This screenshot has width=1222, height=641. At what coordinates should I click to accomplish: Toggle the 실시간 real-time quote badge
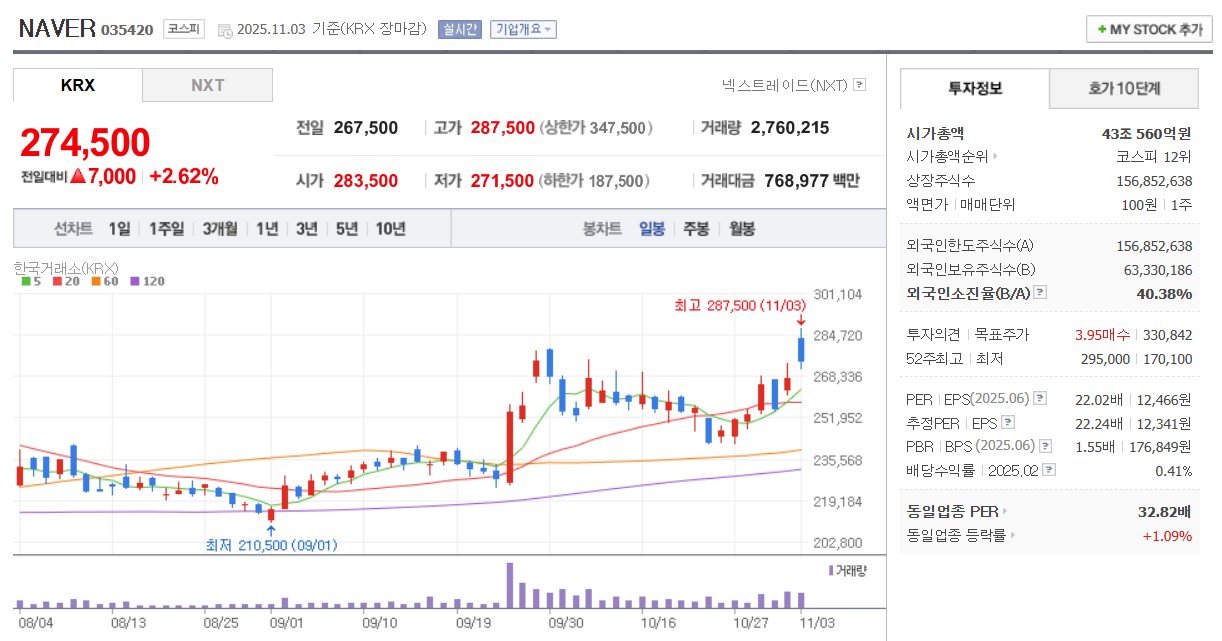coord(459,29)
